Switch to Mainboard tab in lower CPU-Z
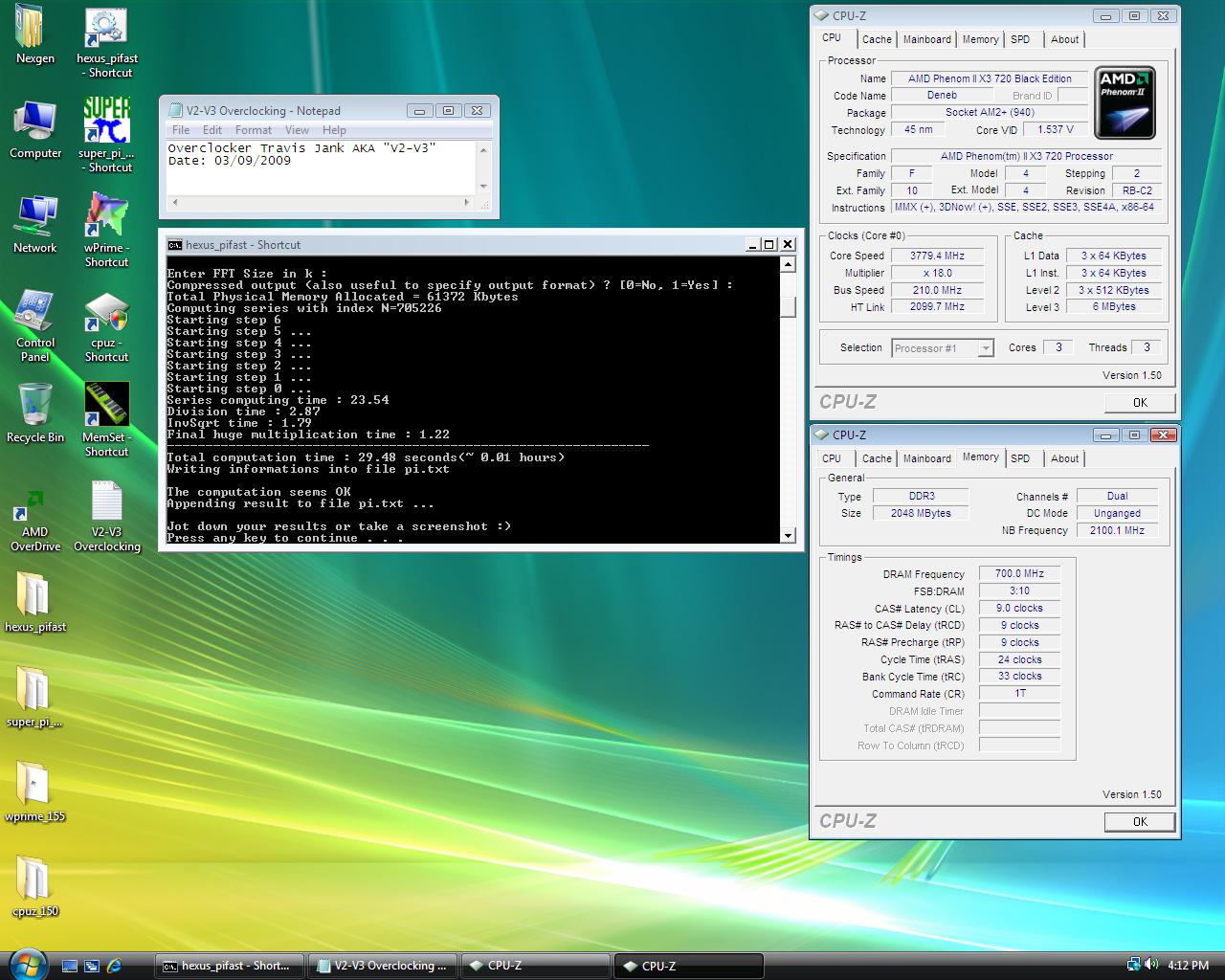The width and height of the screenshot is (1225, 980). point(927,458)
